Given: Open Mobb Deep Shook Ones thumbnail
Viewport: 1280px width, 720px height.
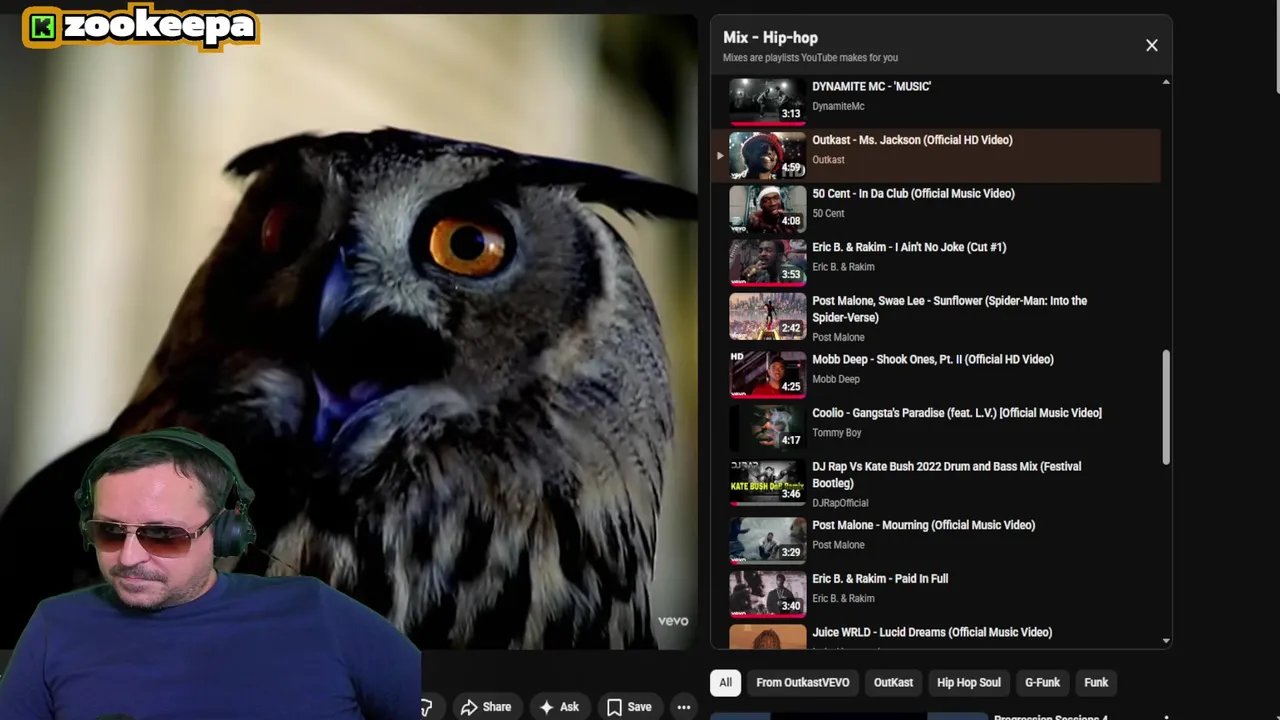Looking at the screenshot, I should 767,374.
